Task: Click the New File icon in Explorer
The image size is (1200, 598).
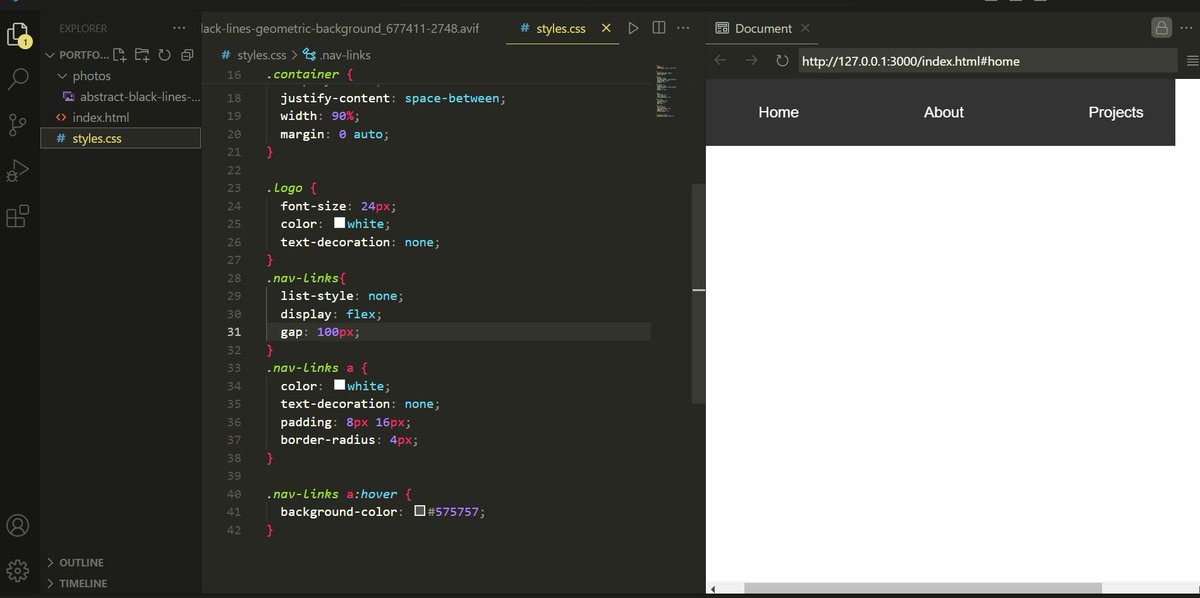Action: pos(120,55)
